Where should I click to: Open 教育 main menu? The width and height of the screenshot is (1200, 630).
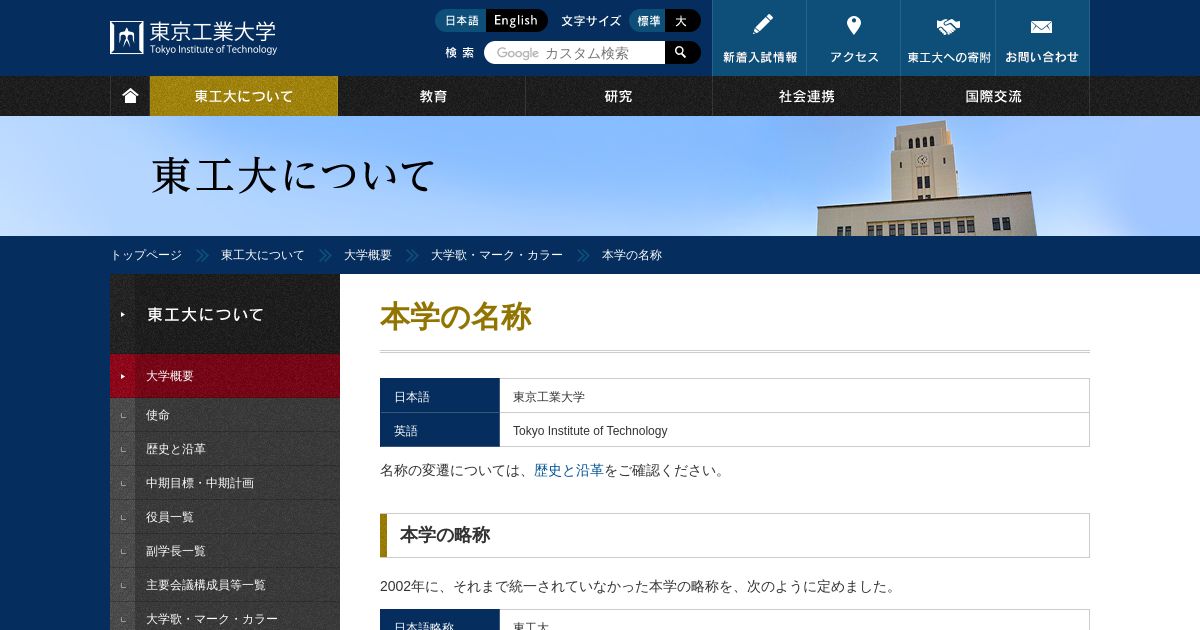pos(432,96)
